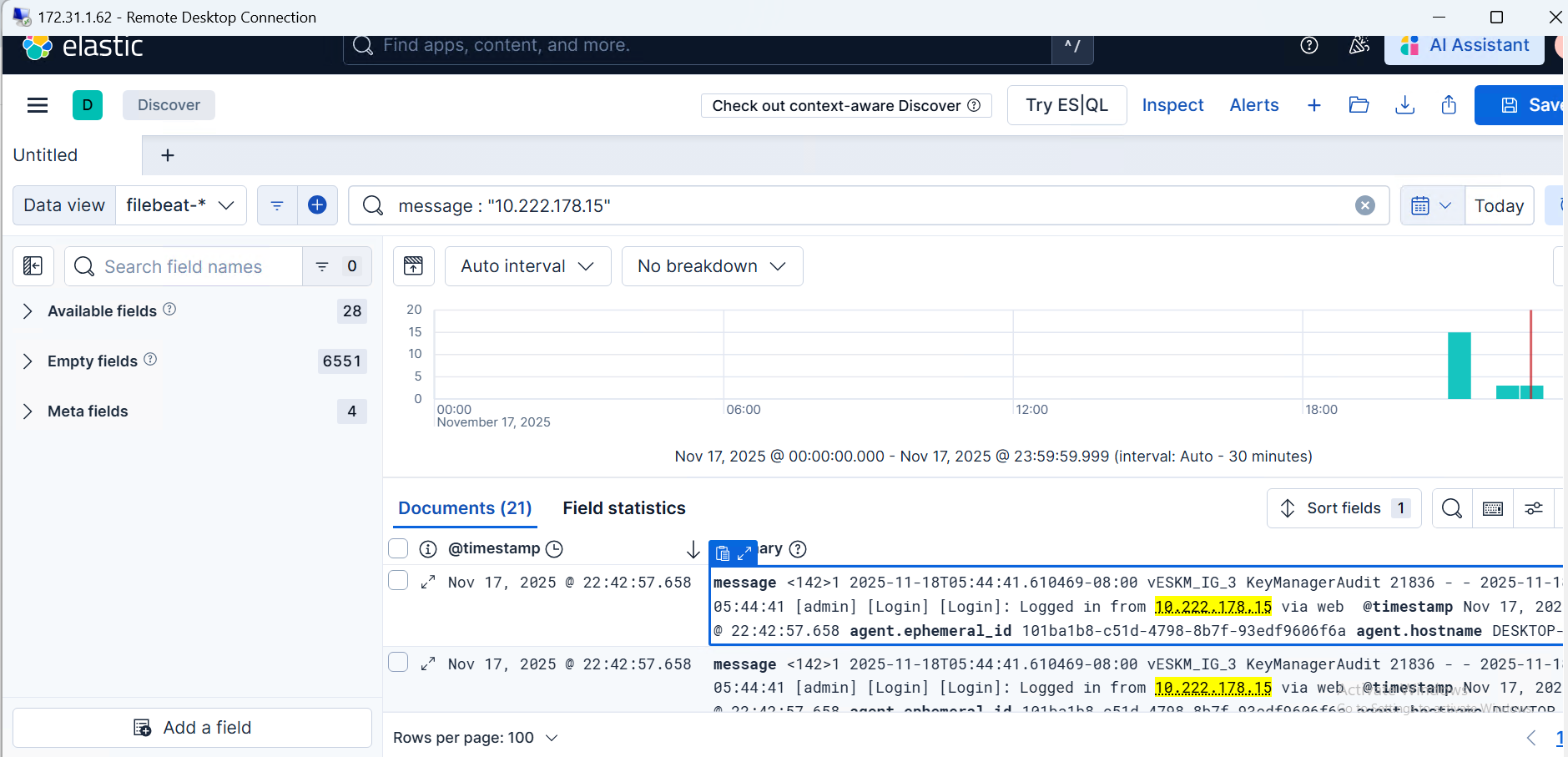Hide the chart toggle icon

413,266
